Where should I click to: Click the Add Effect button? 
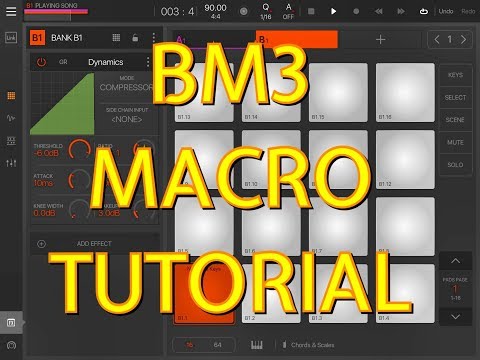pos(94,244)
